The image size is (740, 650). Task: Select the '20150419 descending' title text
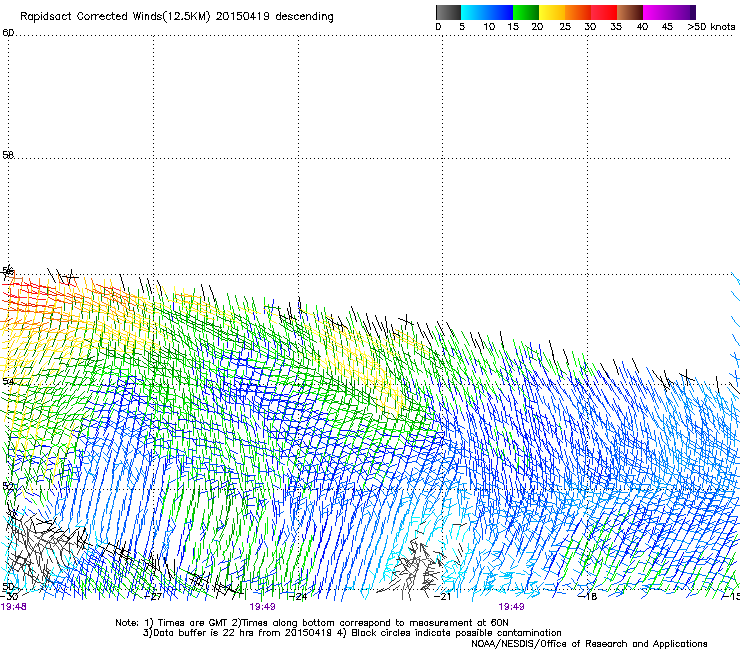click(x=275, y=17)
